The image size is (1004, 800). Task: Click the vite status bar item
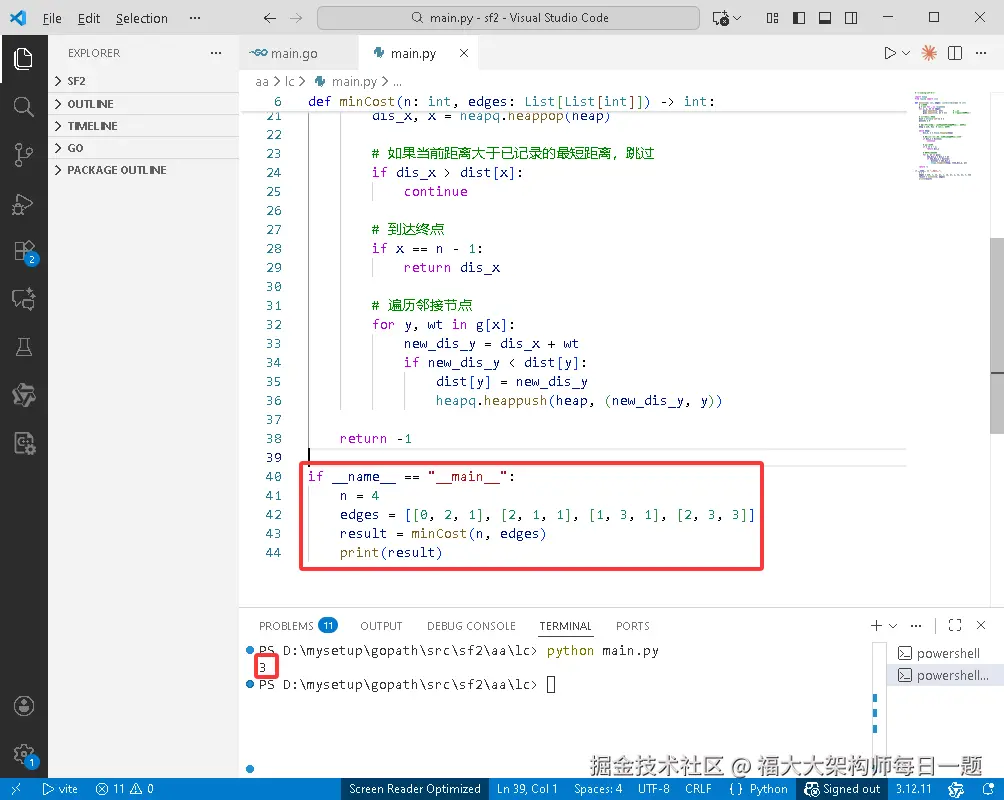[x=60, y=789]
